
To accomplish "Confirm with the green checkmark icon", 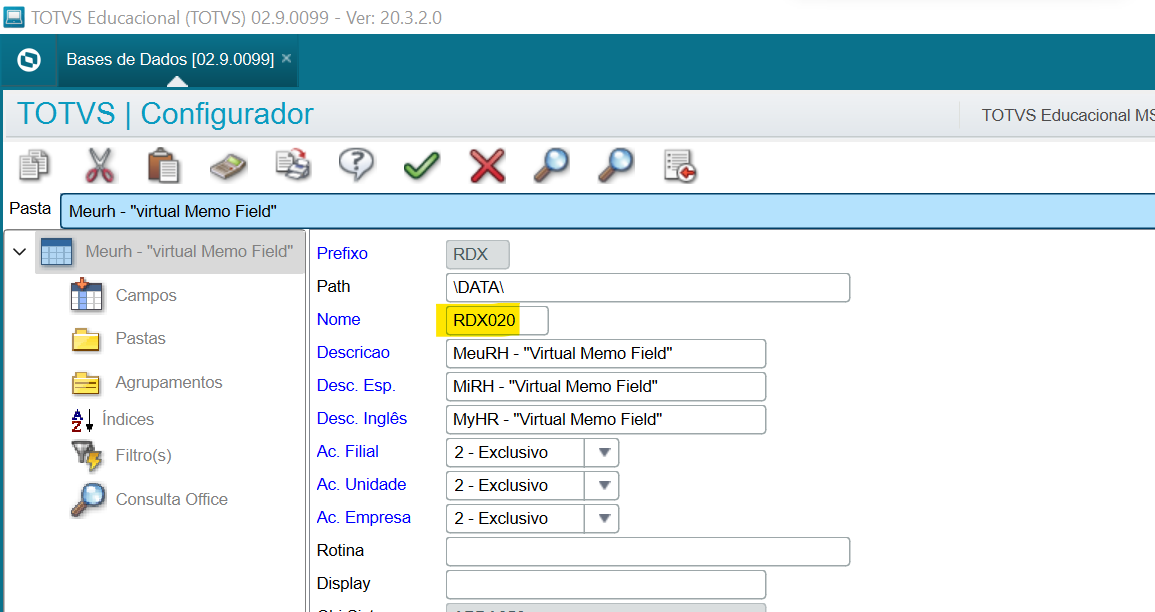I will (421, 166).
